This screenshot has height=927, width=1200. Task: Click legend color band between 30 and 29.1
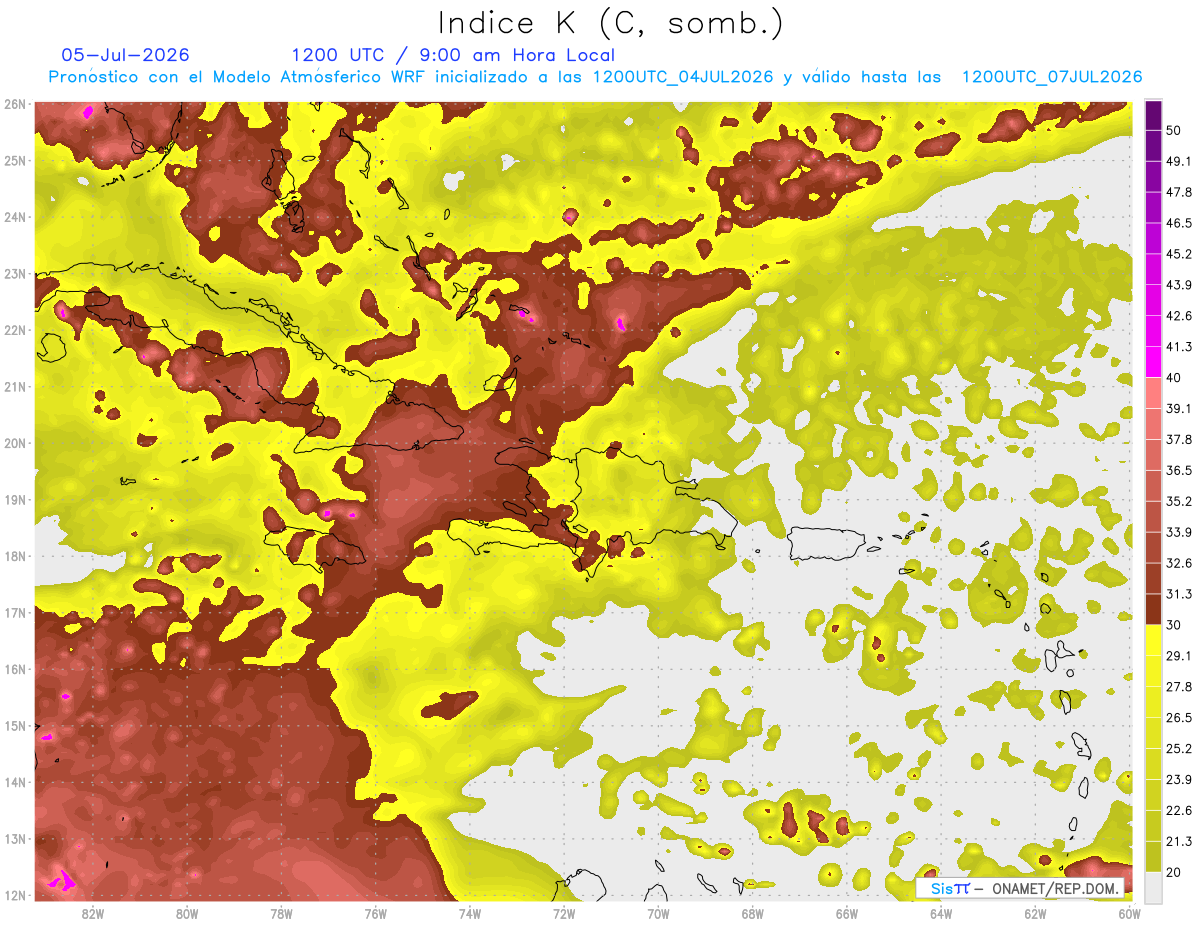tap(1153, 639)
